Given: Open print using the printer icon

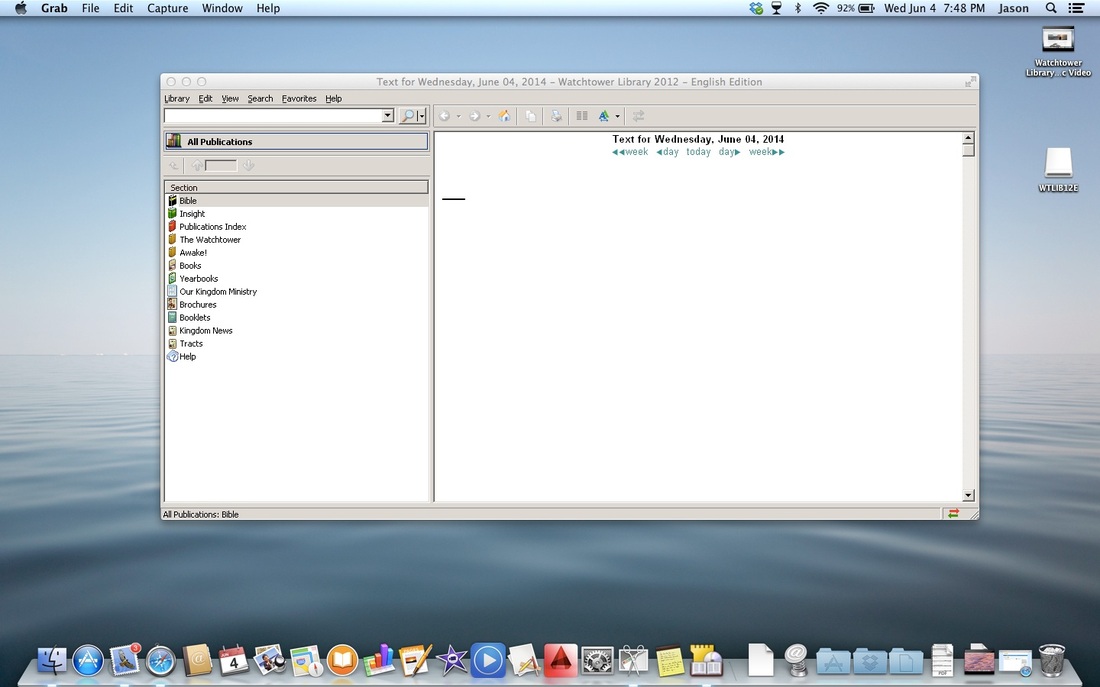Looking at the screenshot, I should click(x=557, y=116).
